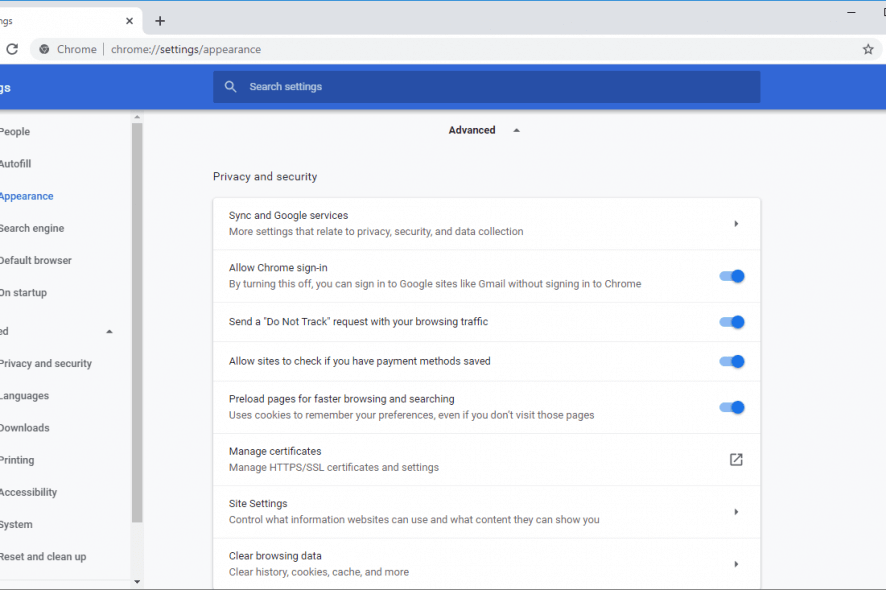This screenshot has width=886, height=590.
Task: Click 'Control what information websites can use' description
Action: point(414,519)
